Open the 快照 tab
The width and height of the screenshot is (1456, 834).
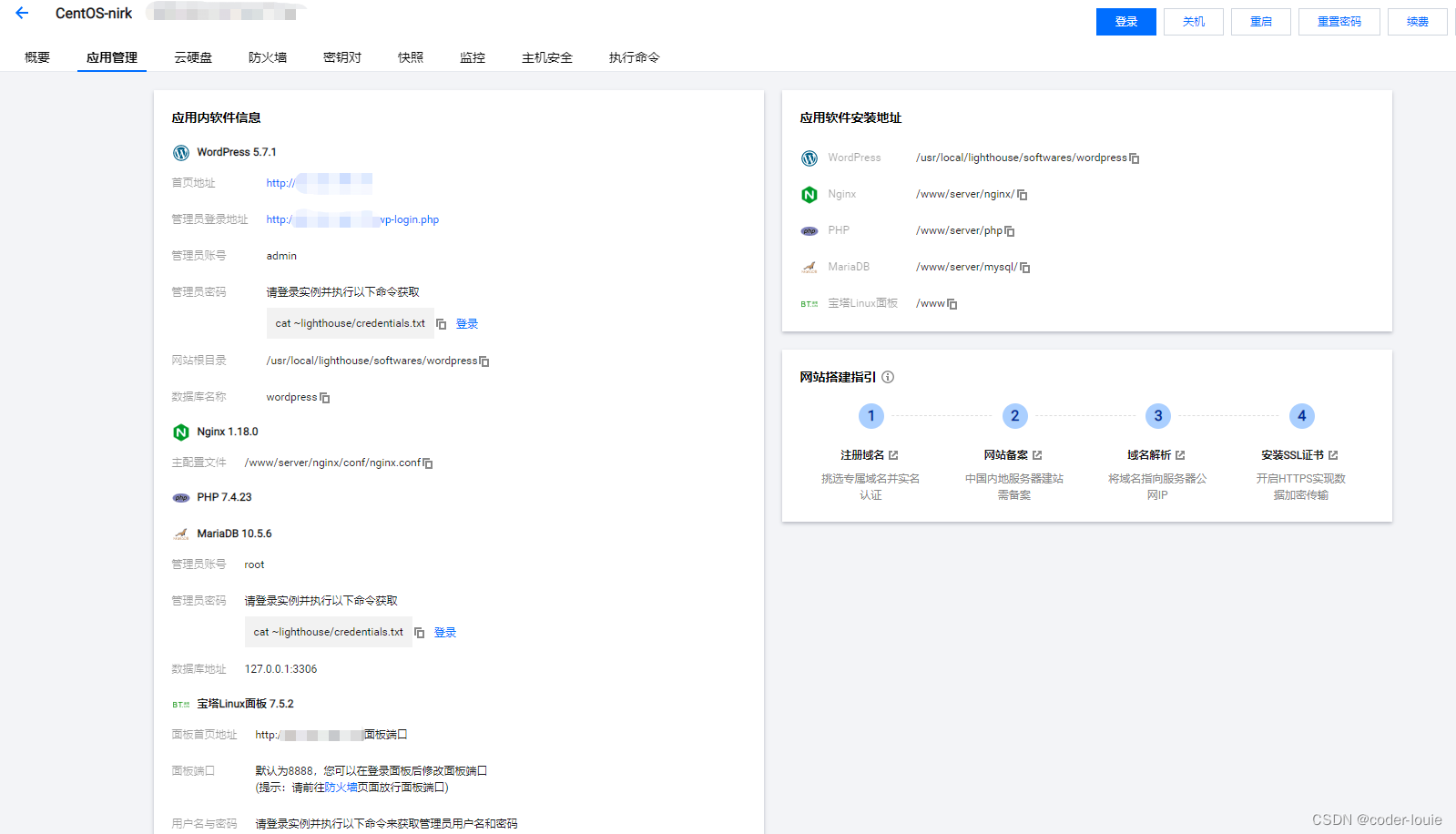tap(411, 57)
